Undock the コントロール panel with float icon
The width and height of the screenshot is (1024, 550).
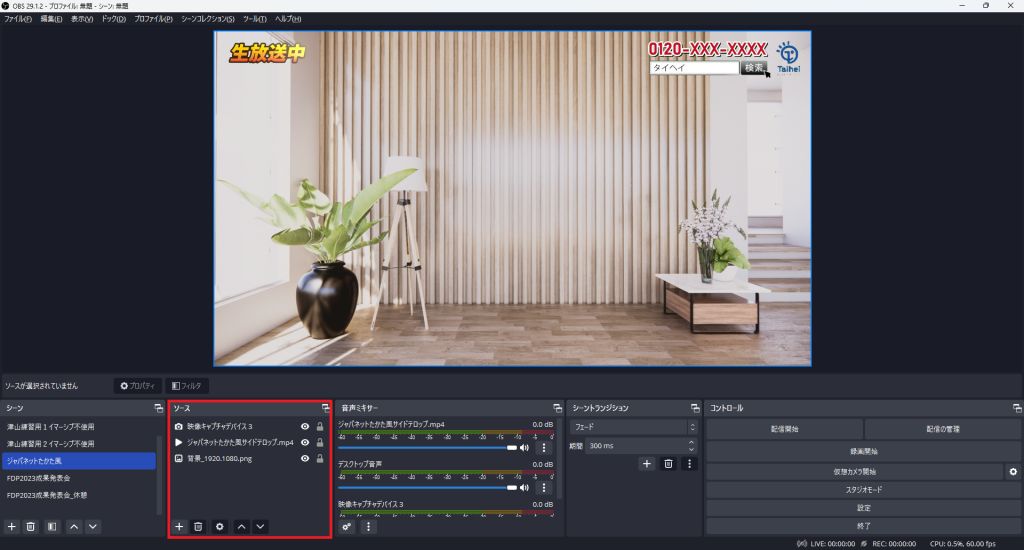point(1017,408)
